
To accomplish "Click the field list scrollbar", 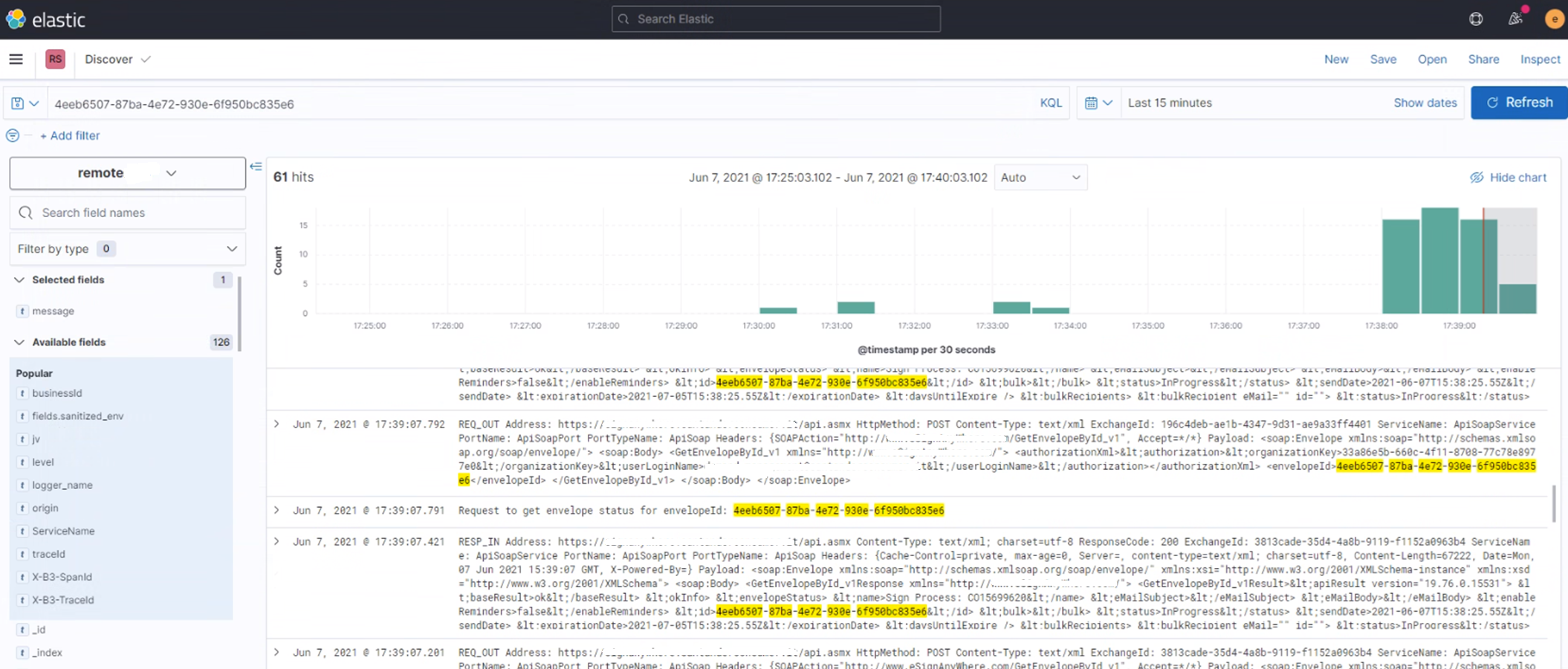I will coord(239,314).
